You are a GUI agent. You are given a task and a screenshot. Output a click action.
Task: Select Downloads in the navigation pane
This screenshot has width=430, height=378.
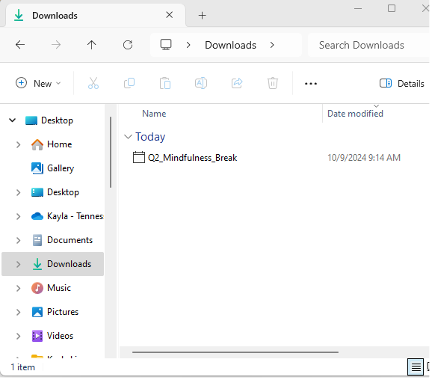click(x=69, y=264)
